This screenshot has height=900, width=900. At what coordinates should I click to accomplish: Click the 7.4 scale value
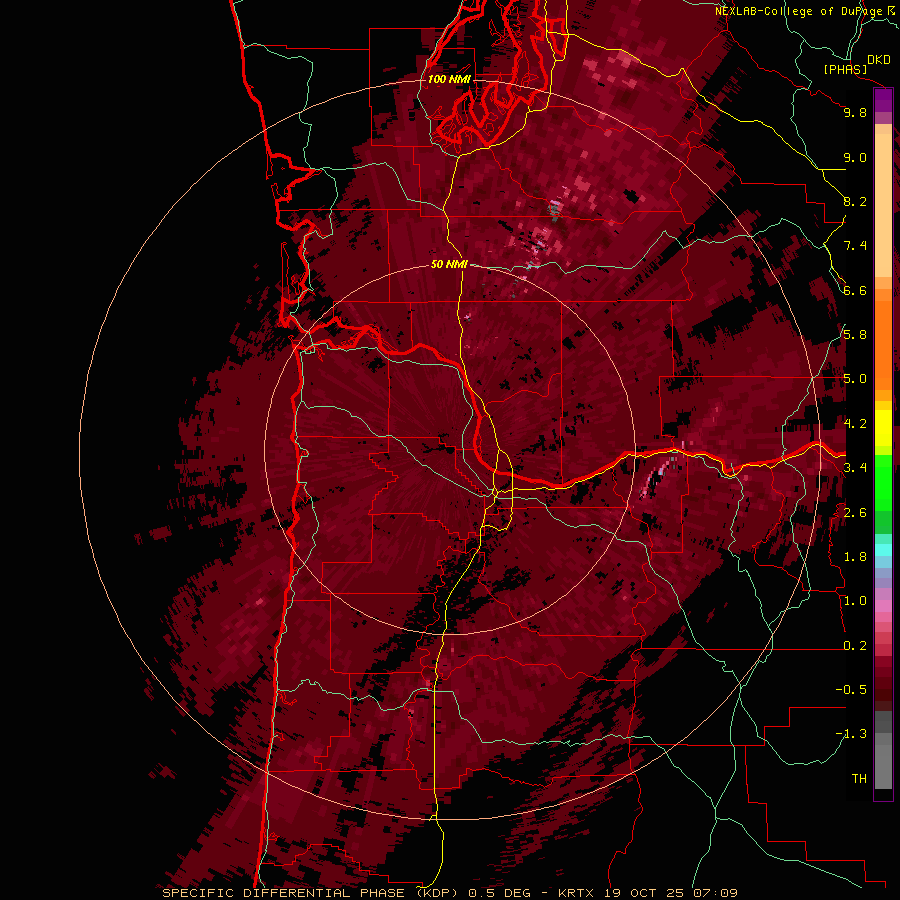[x=855, y=246]
